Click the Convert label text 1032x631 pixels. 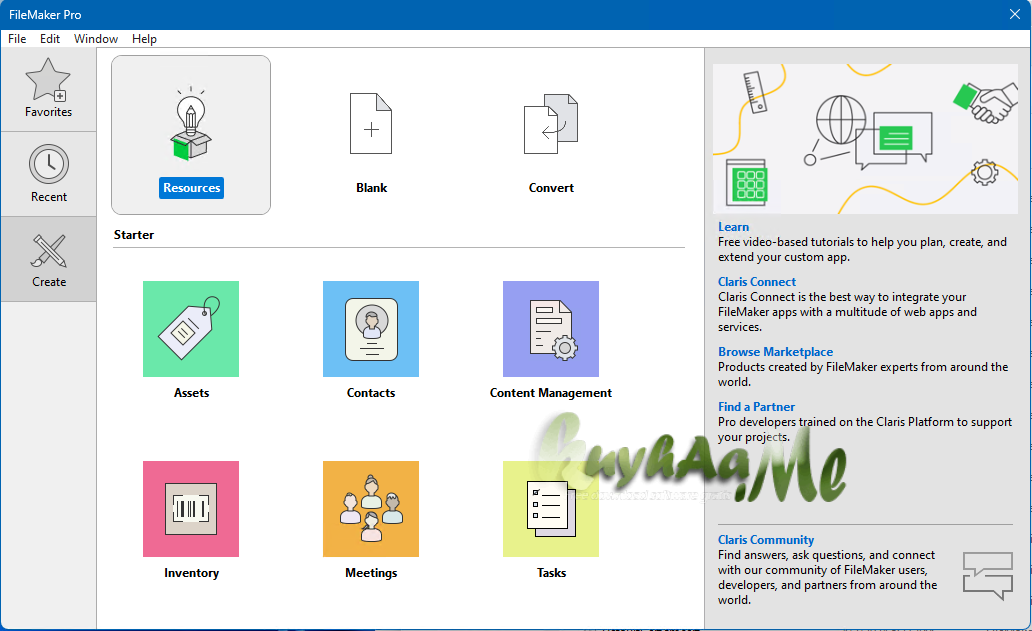(551, 188)
